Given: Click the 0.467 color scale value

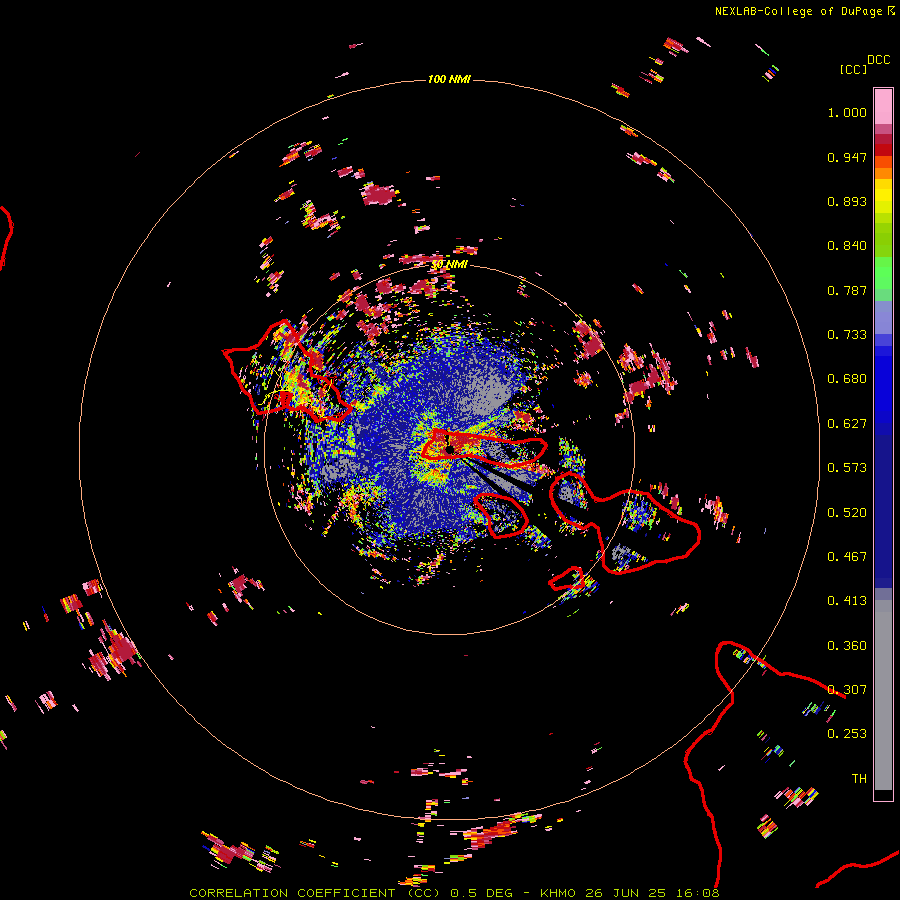Looking at the screenshot, I should pos(847,557).
